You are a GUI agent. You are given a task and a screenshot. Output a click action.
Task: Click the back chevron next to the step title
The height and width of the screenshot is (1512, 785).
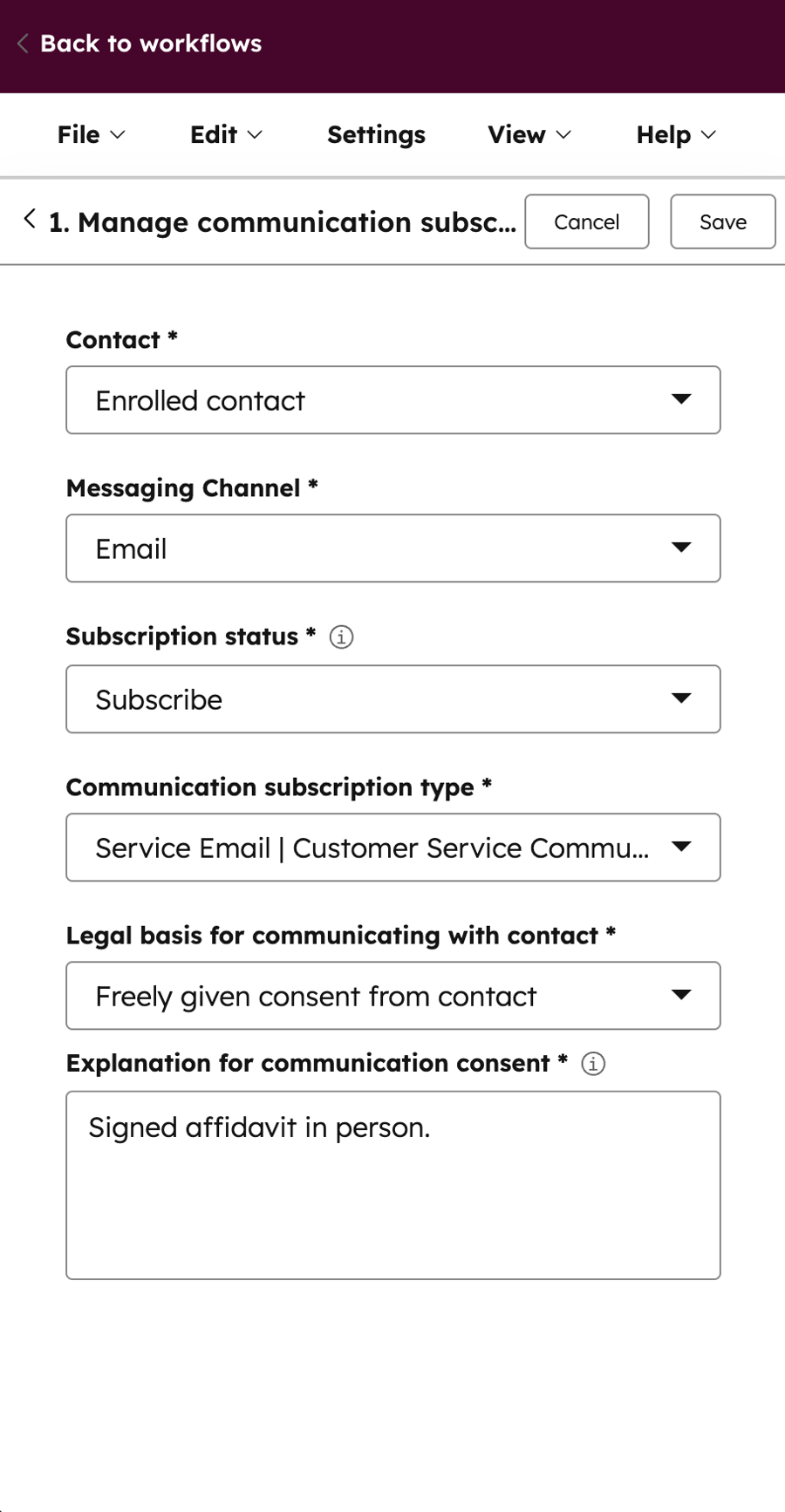(28, 220)
